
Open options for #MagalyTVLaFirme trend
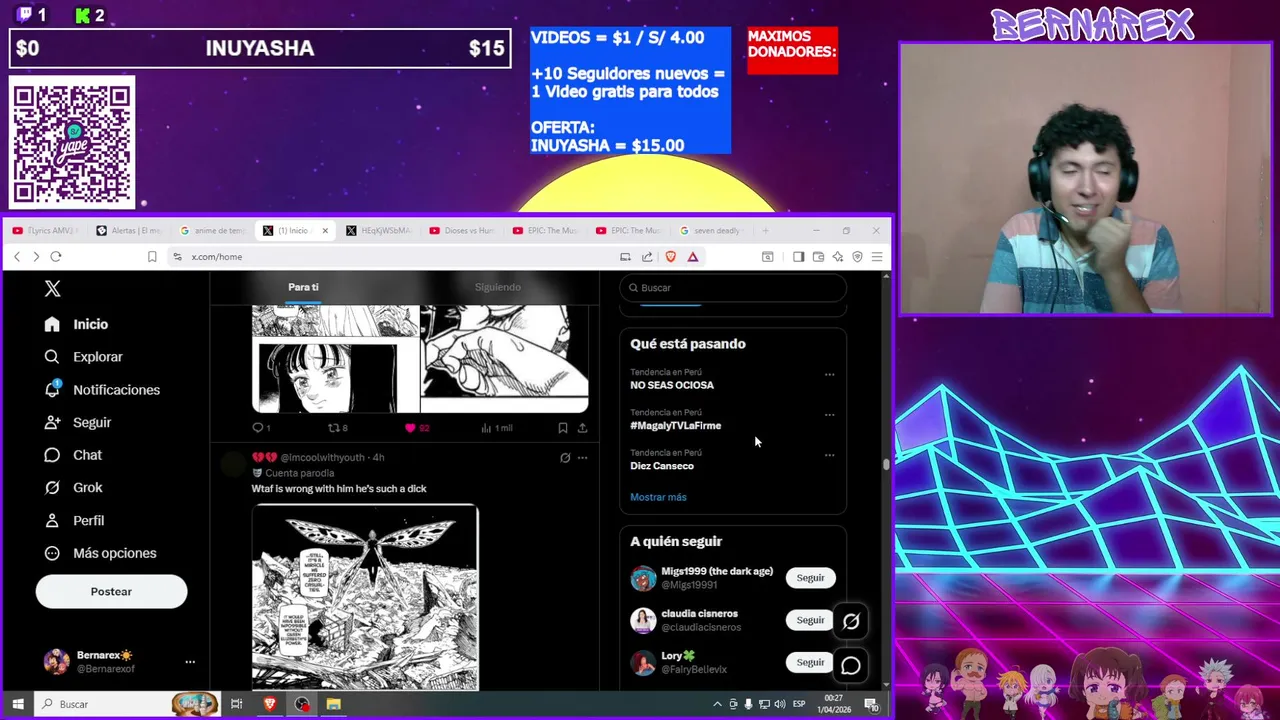click(829, 414)
